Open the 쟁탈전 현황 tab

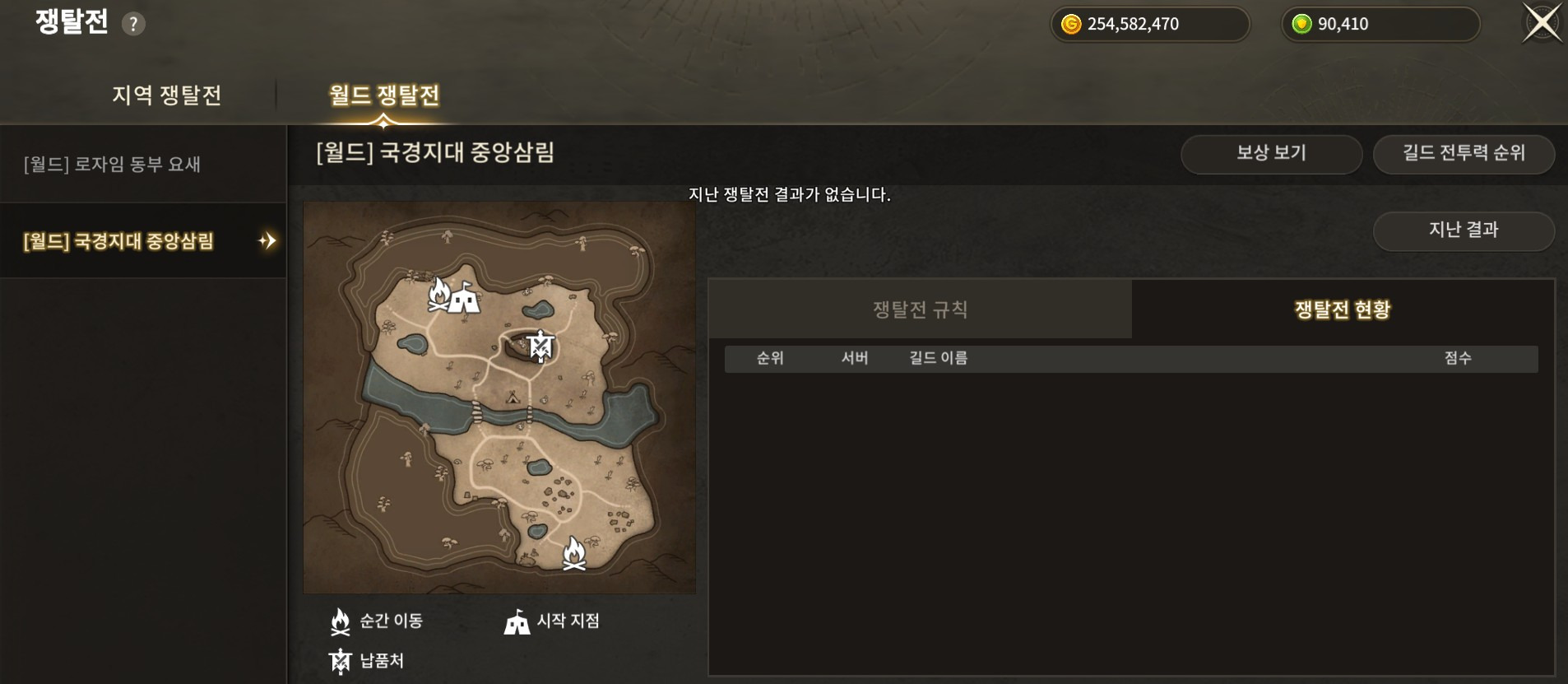coord(1343,309)
